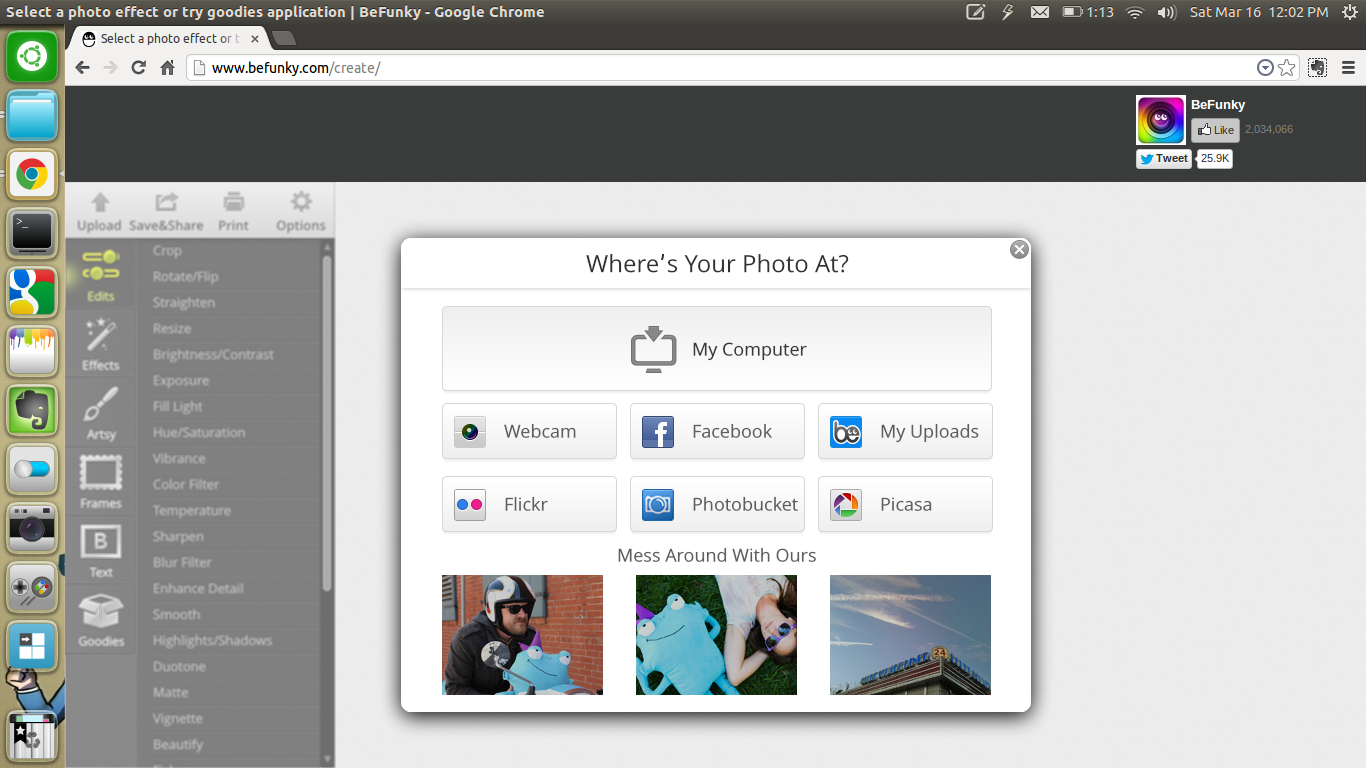Select Rotate/Flip in edits list
Screen dimensions: 1366x768
click(185, 276)
